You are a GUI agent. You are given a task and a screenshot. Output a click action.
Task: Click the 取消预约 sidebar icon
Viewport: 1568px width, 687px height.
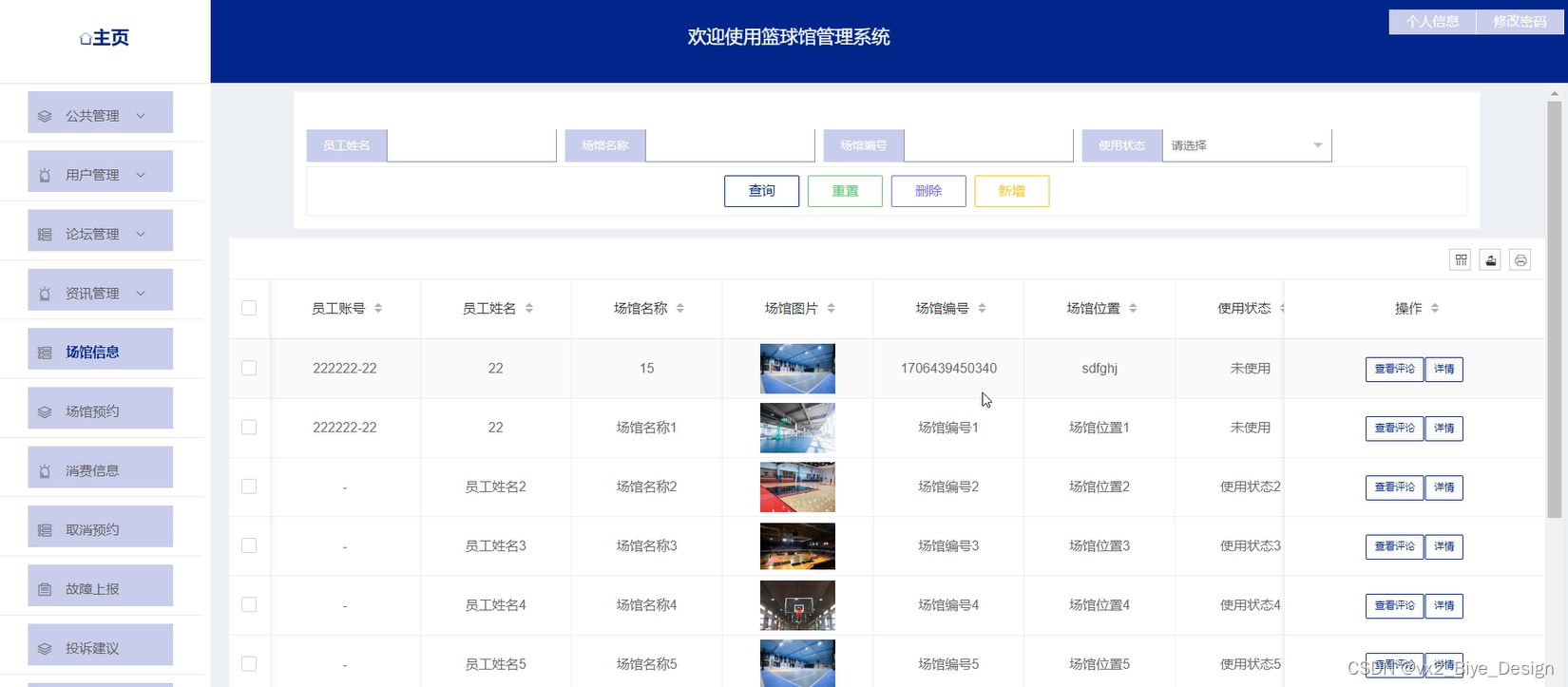coord(45,530)
